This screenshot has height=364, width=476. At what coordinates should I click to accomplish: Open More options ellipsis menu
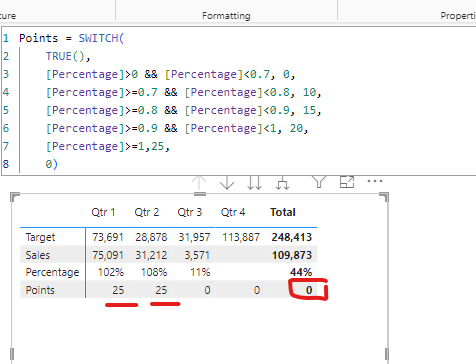pyautogui.click(x=375, y=181)
